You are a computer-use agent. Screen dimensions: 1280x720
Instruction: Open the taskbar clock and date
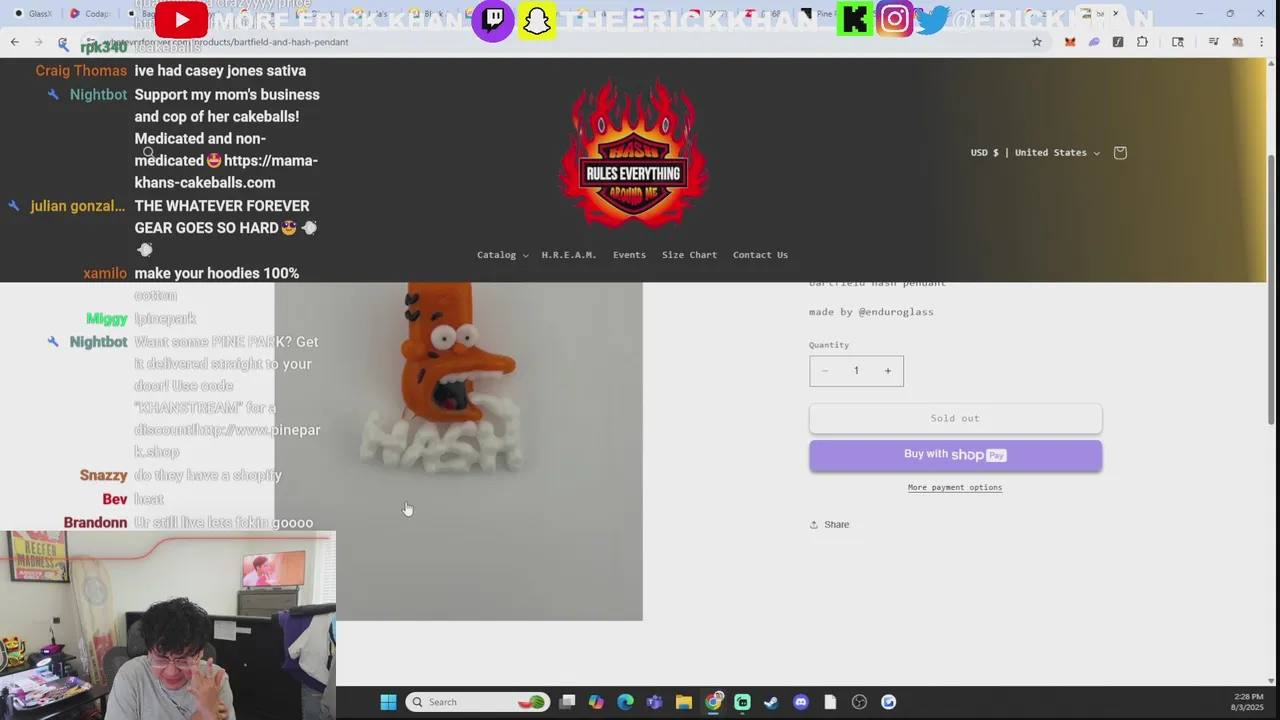tap(1248, 702)
